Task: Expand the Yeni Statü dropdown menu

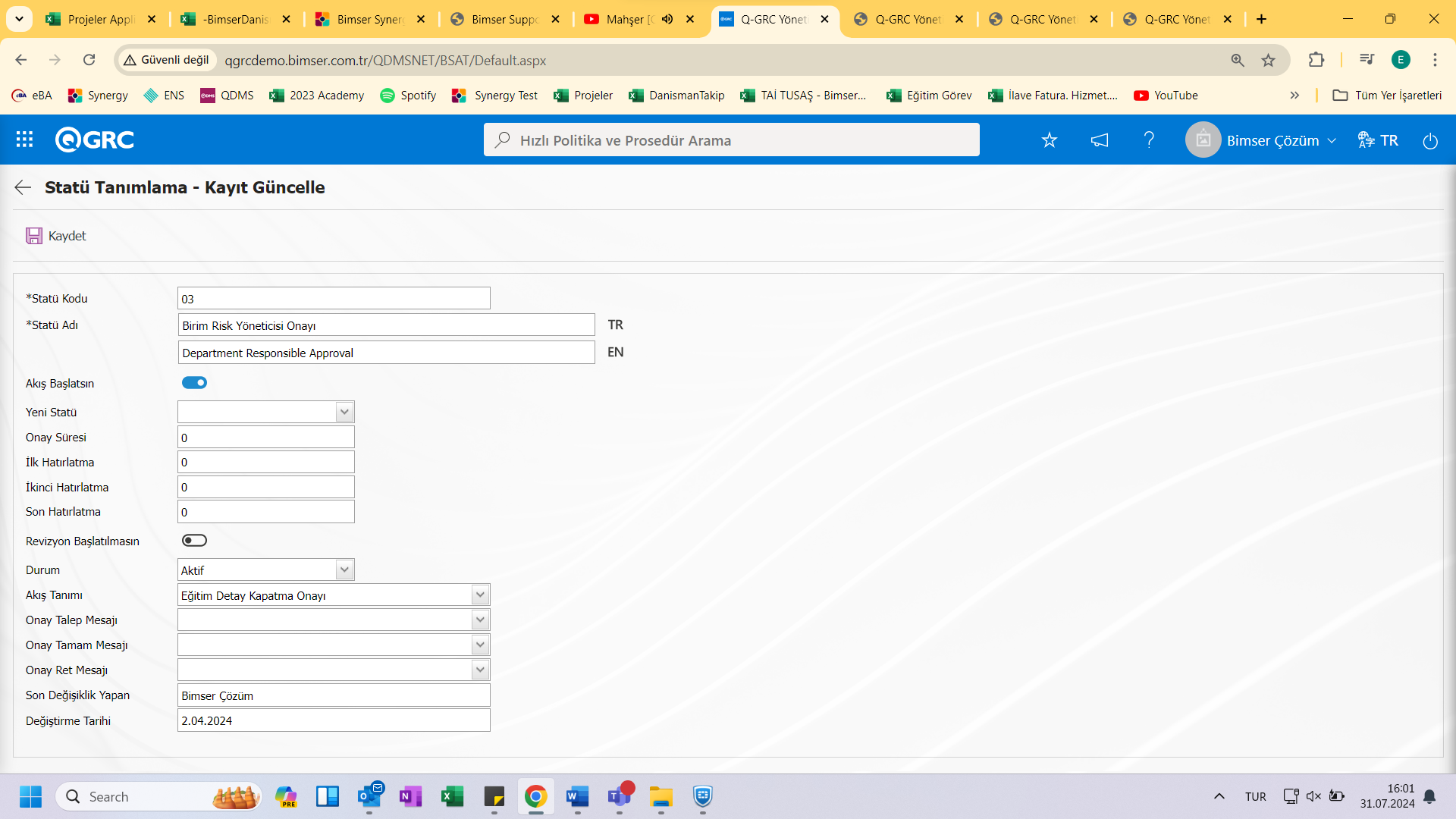Action: 344,411
